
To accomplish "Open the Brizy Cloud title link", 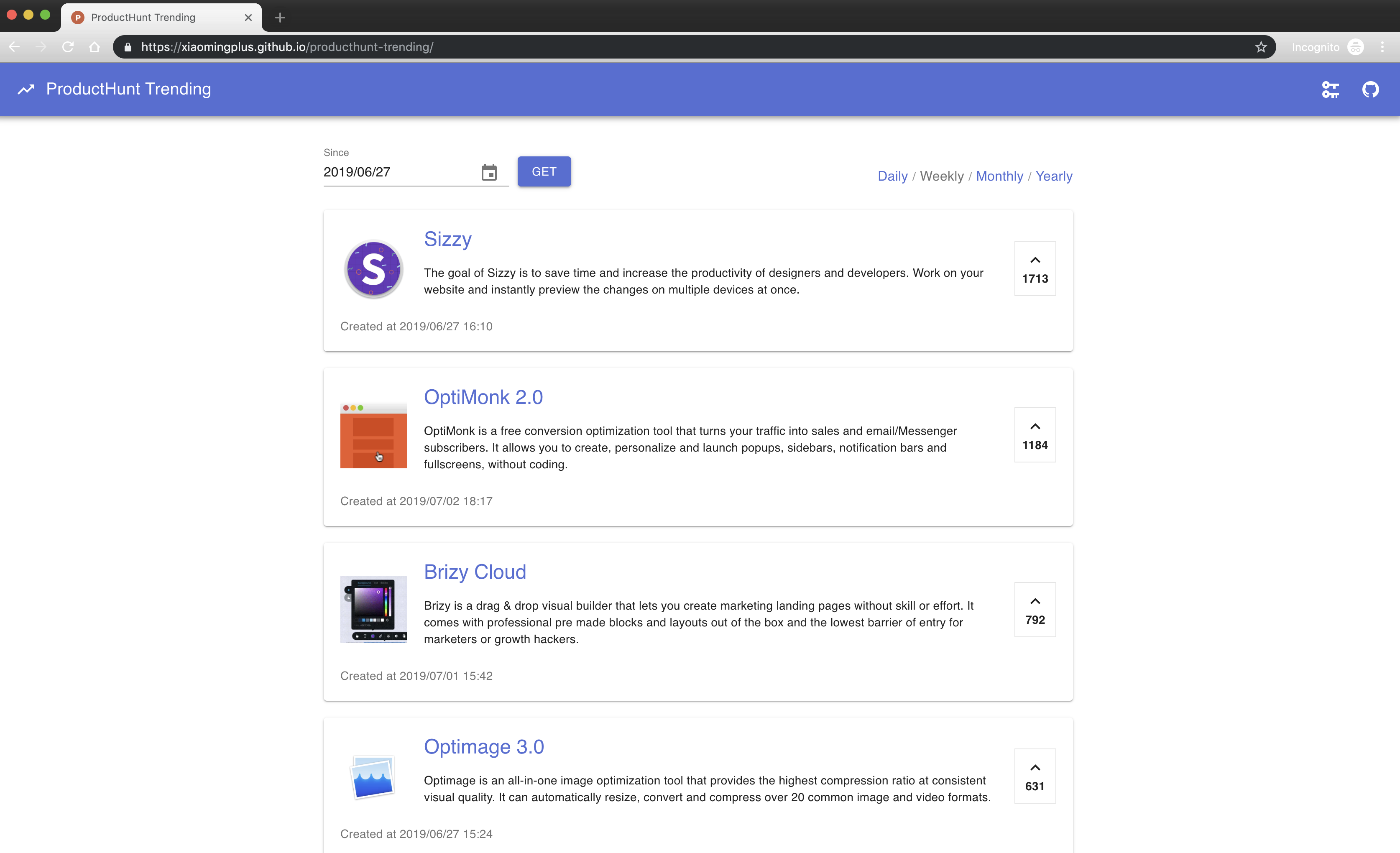I will [475, 572].
